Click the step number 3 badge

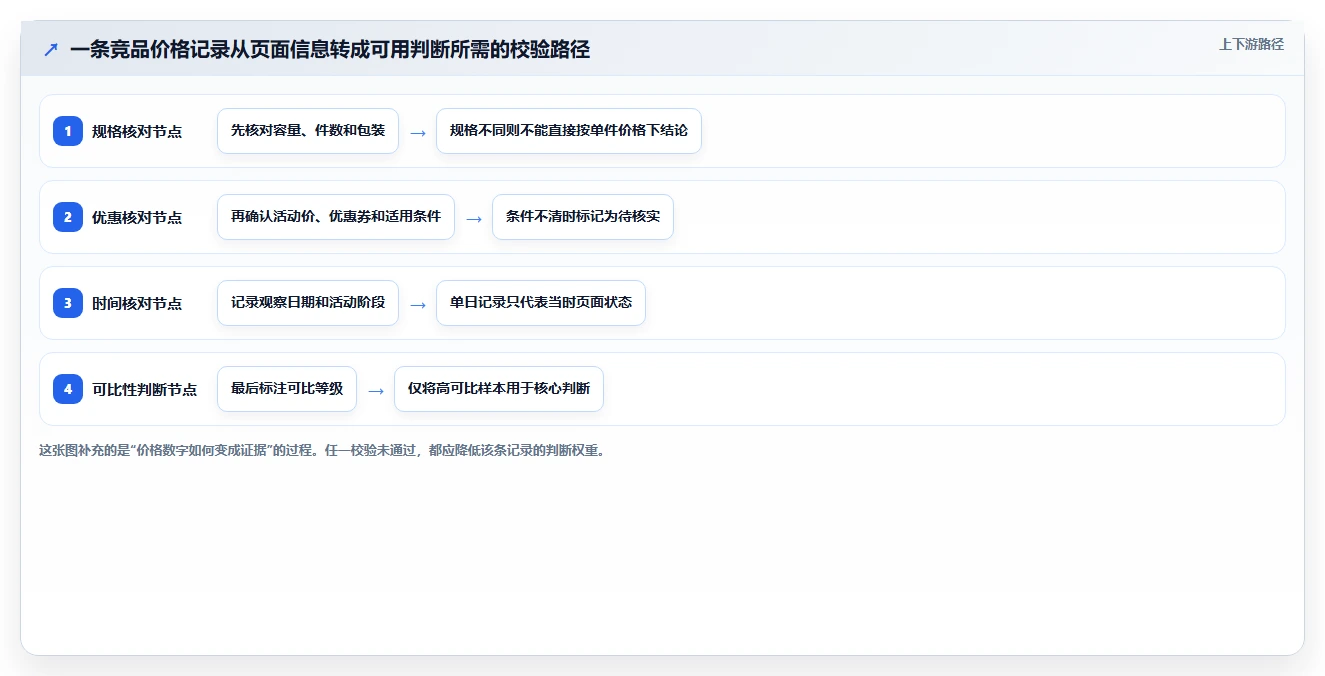pyautogui.click(x=68, y=303)
